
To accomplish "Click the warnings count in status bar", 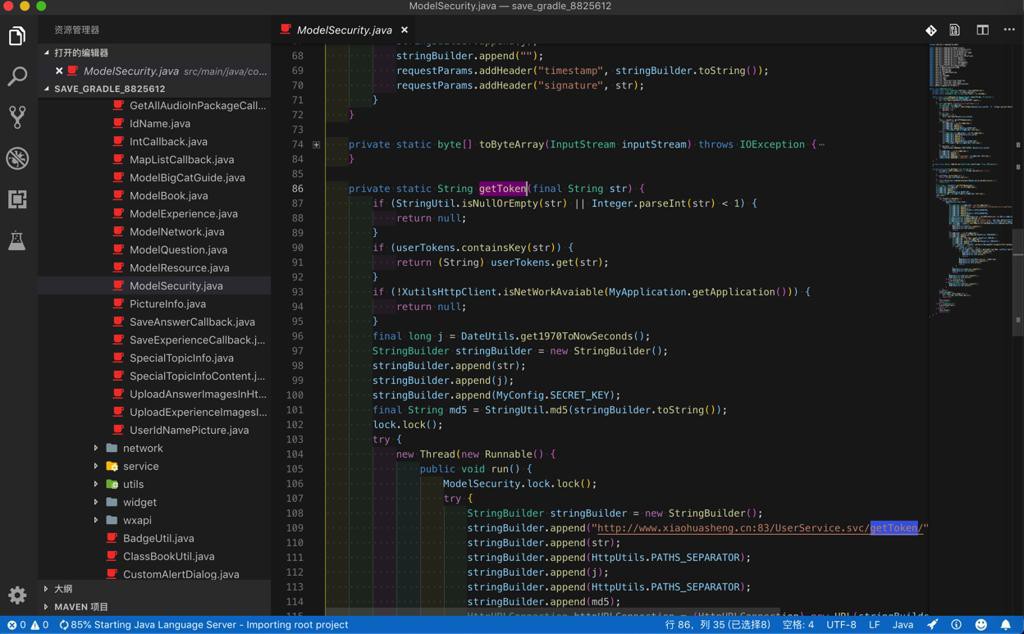I will click(x=40, y=625).
